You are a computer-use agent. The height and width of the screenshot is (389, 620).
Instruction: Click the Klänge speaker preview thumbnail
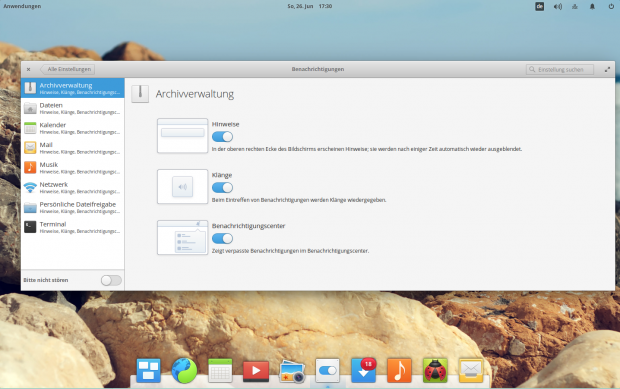pyautogui.click(x=182, y=187)
